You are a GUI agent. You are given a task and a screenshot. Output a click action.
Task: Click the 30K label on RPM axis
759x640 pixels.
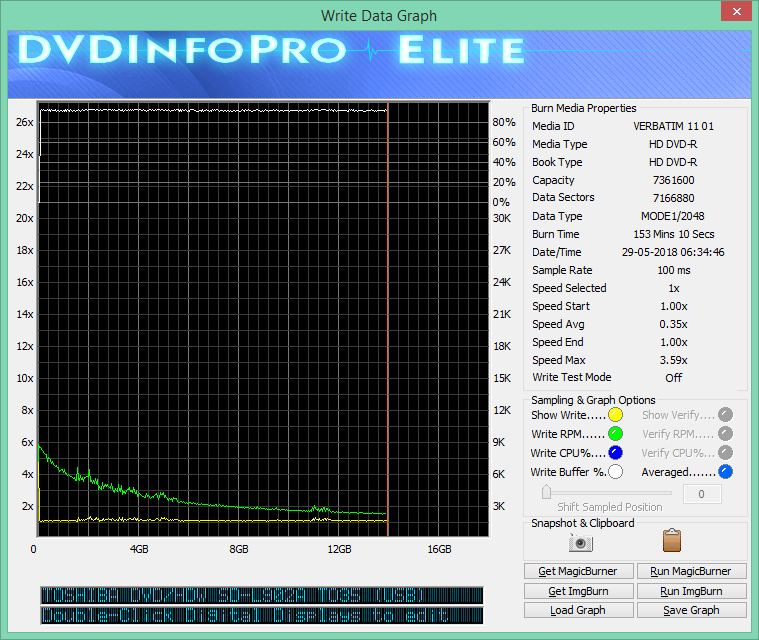[502, 218]
